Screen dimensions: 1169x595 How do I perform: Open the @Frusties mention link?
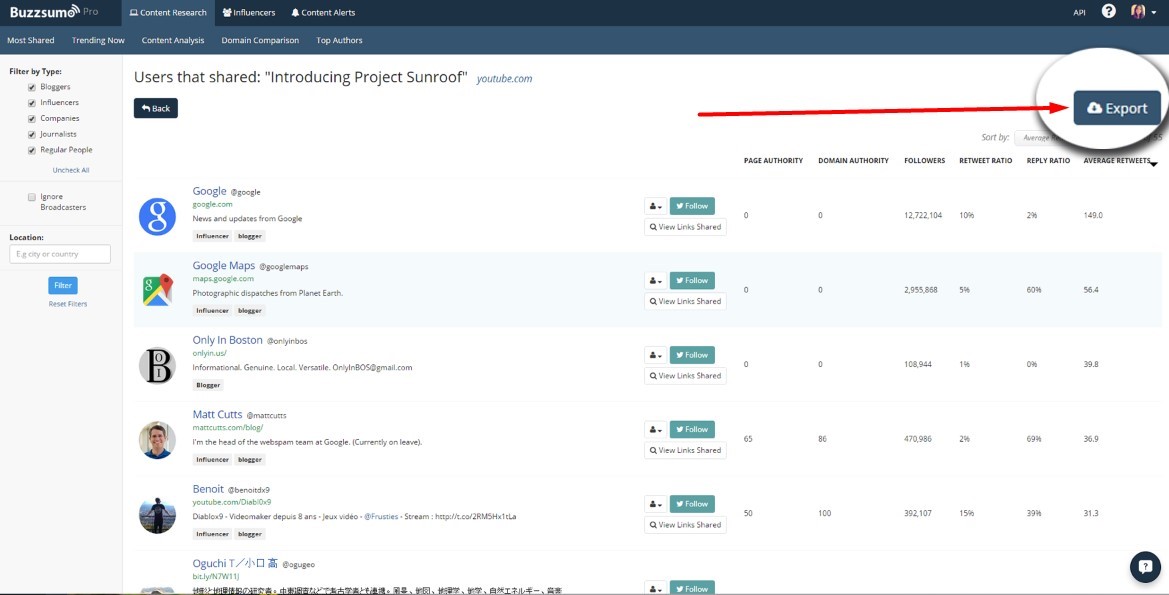click(x=381, y=516)
